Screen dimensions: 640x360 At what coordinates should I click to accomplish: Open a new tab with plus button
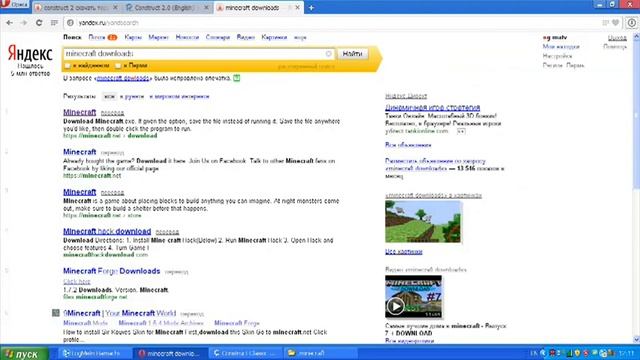tap(311, 8)
